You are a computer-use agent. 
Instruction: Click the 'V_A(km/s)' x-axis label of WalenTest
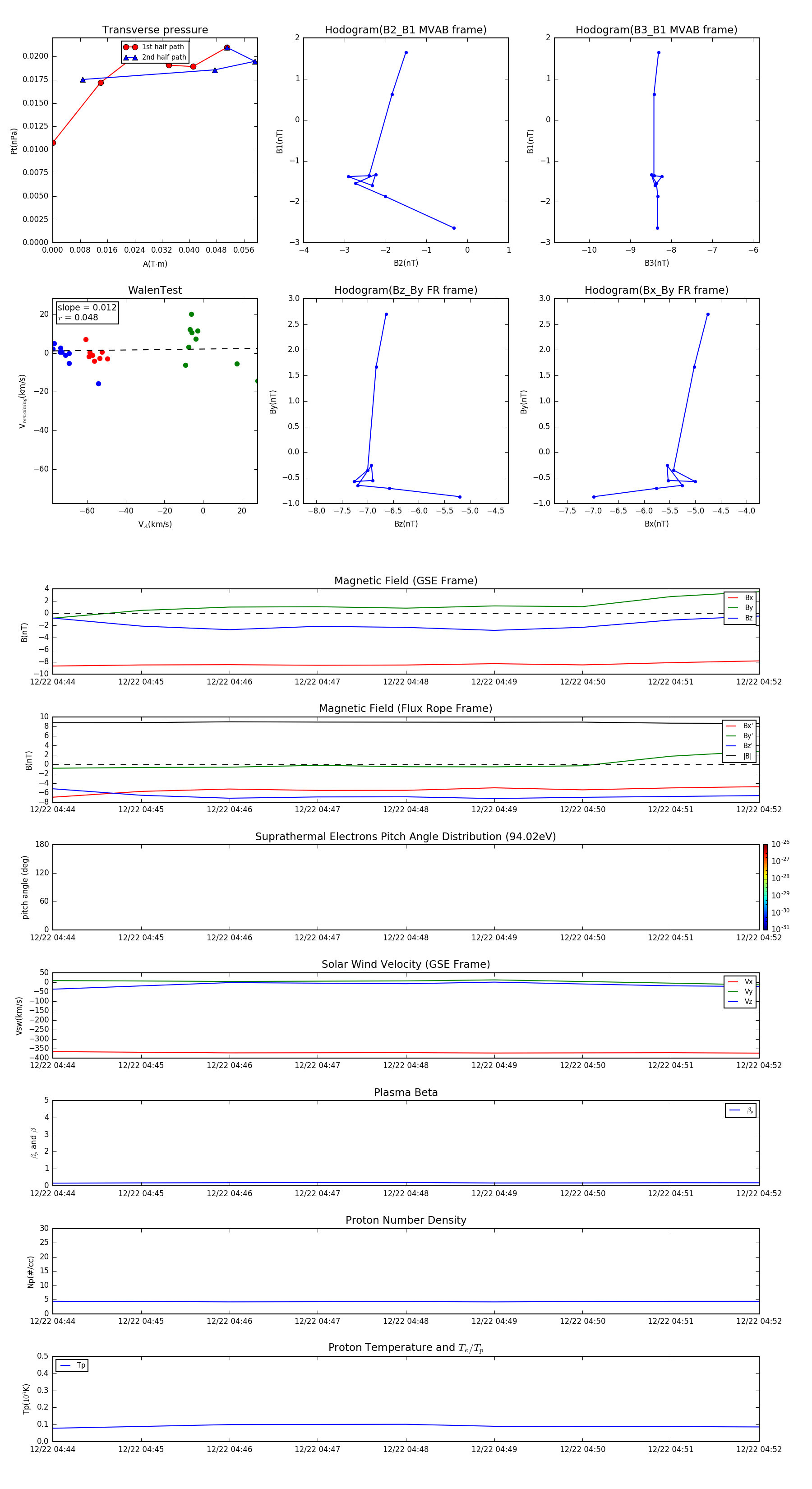155,524
